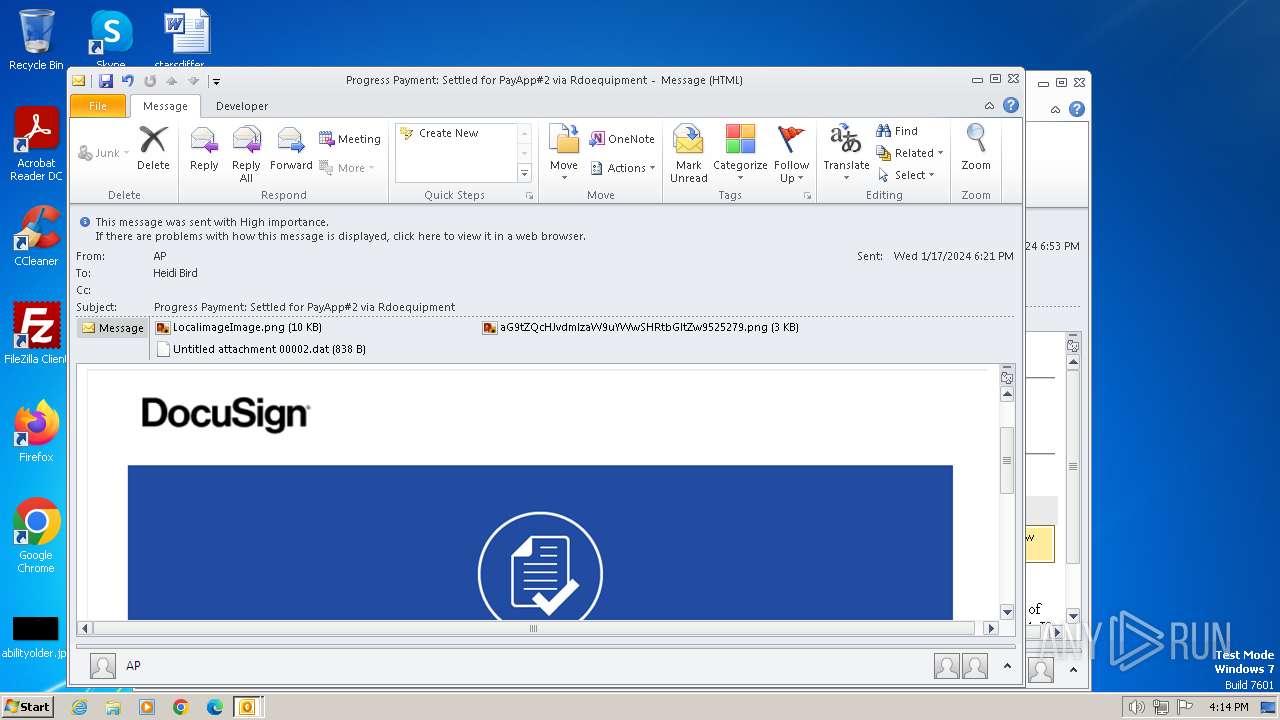
Task: Minimize the ribbon with the caret
Action: (989, 106)
